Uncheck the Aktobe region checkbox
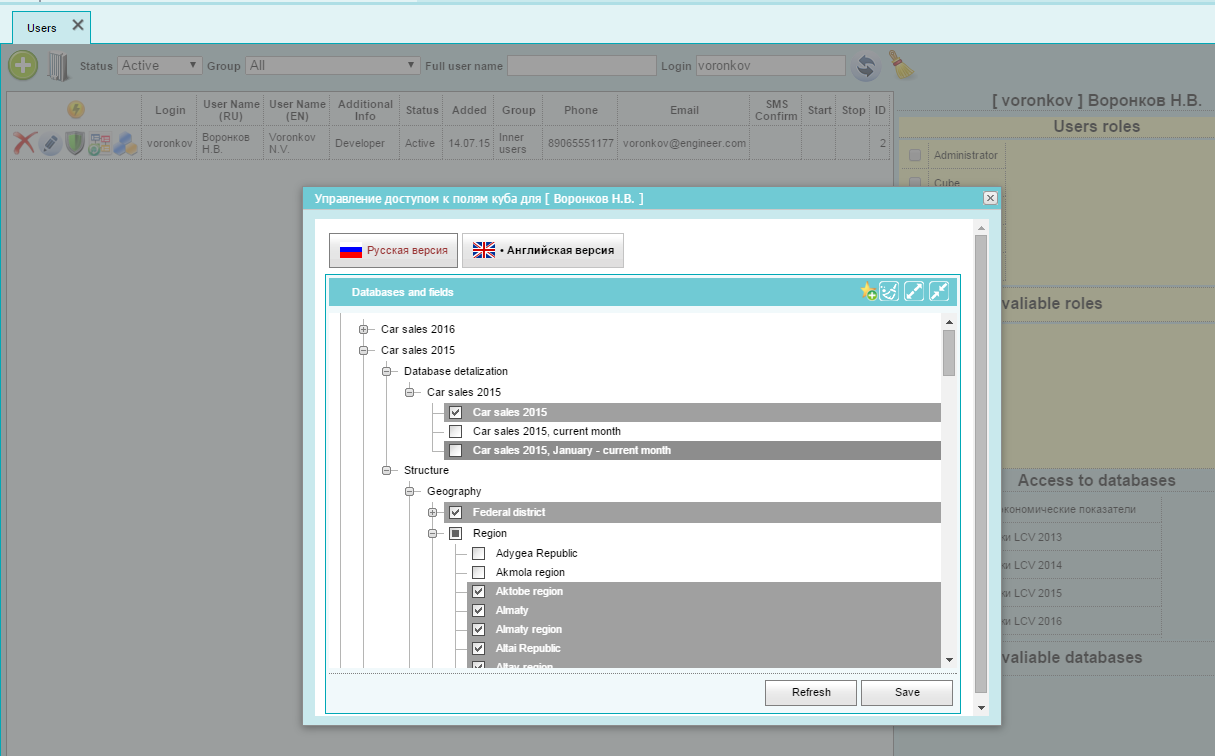Image resolution: width=1215 pixels, height=756 pixels. (x=478, y=591)
